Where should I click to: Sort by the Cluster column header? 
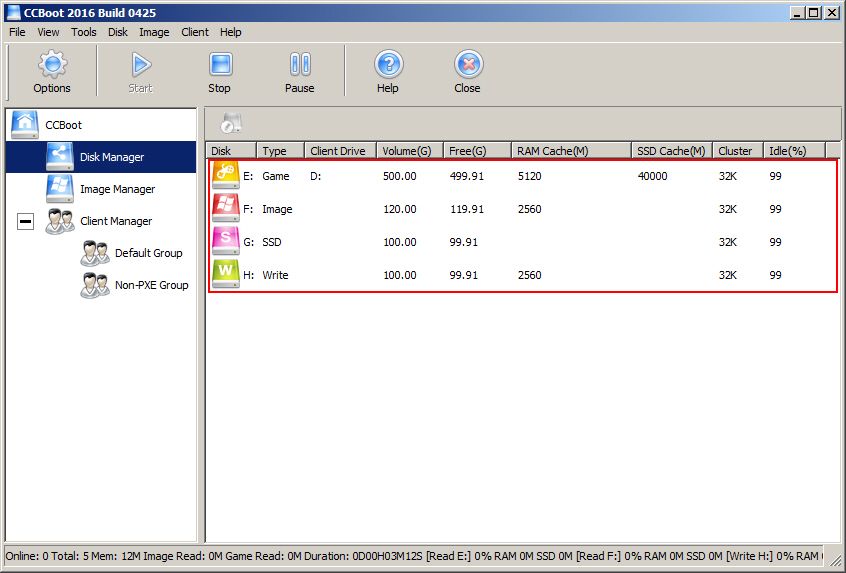[x=738, y=151]
